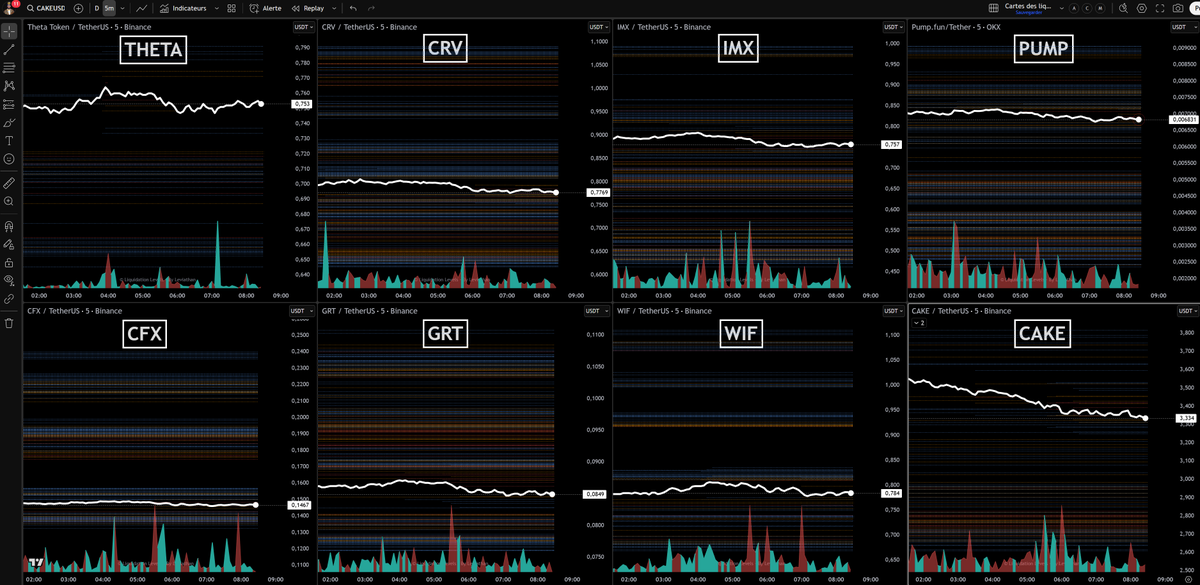Open symbol search showing CAKEUSD
1200x585 pixels.
click(x=46, y=8)
